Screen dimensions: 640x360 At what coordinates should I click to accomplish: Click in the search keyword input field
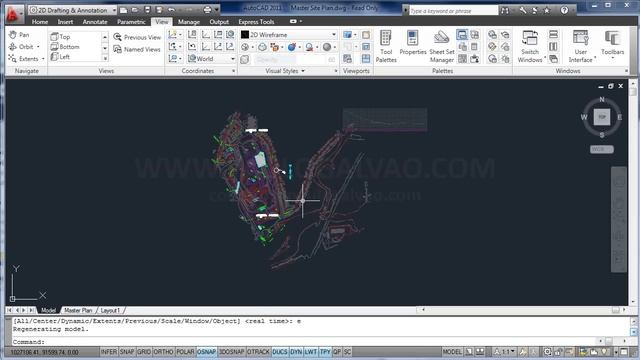(453, 11)
